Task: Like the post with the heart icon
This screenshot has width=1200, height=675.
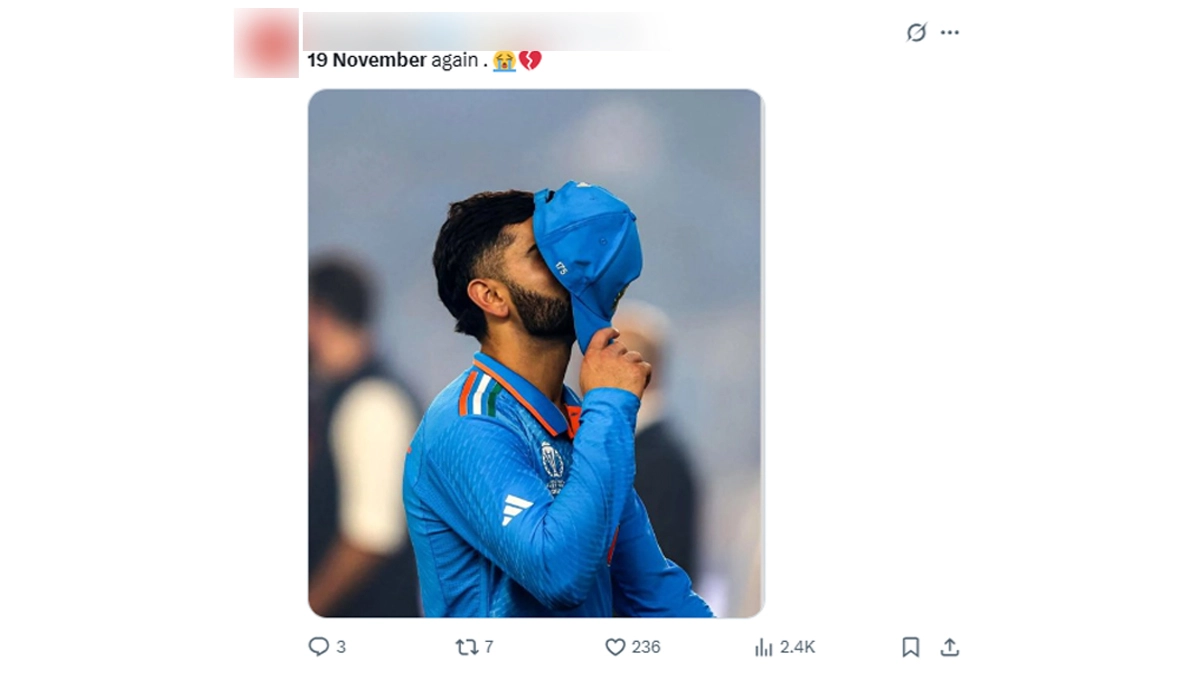Action: click(615, 647)
